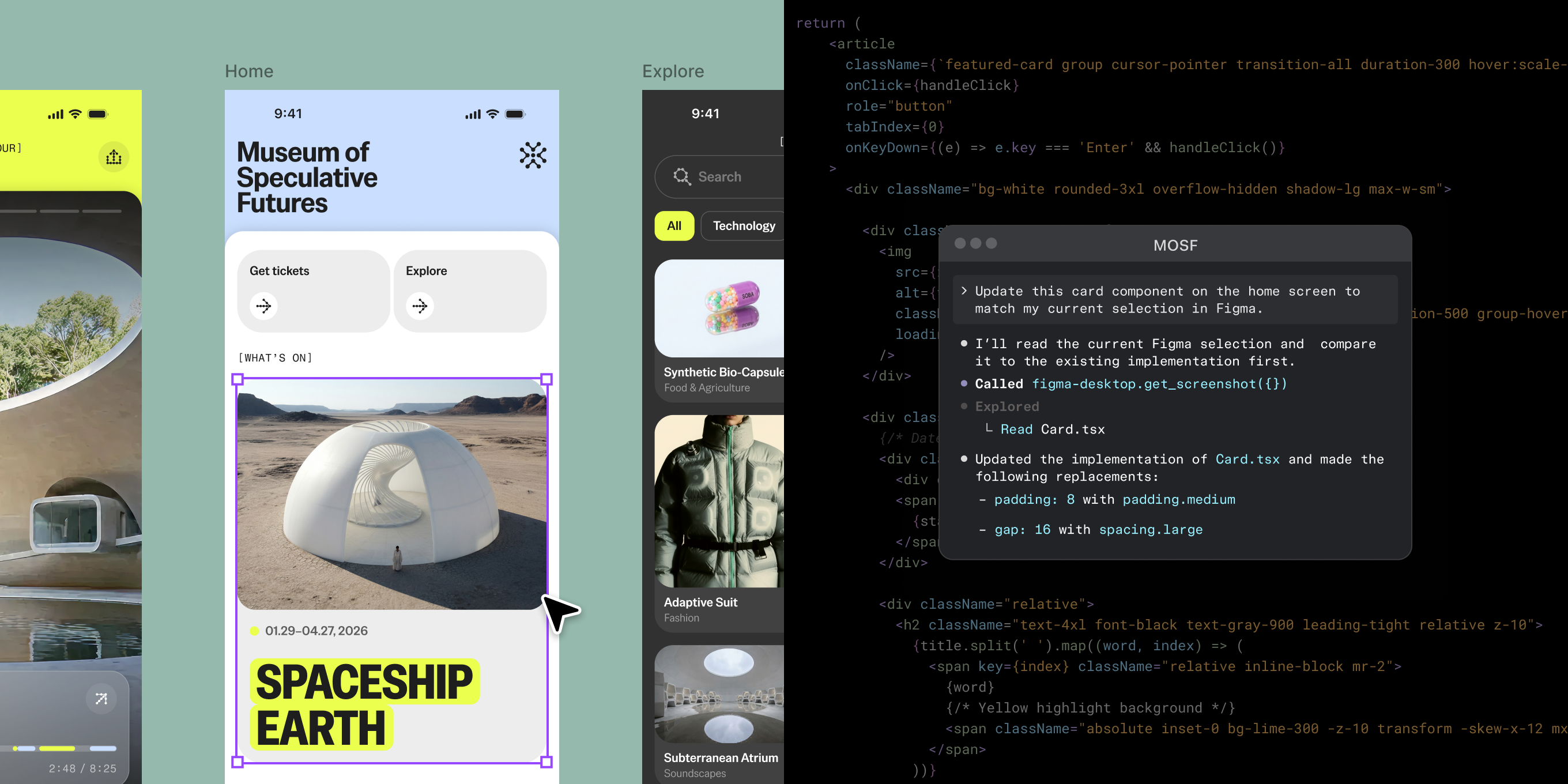Click the expand arrow icon on tour player
The image size is (1568, 784).
coord(101,698)
